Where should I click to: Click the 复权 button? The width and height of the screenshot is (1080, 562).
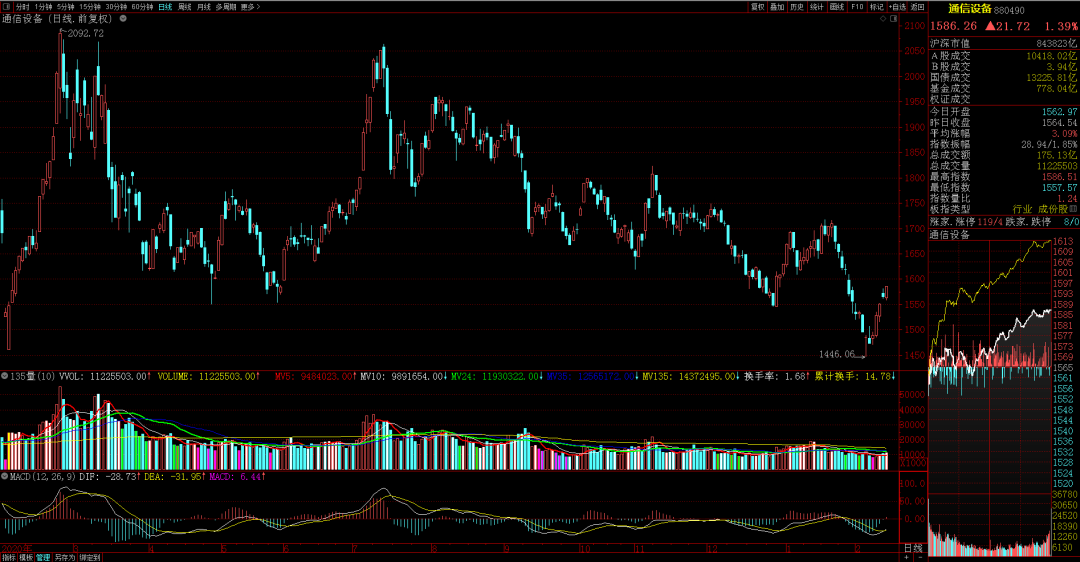tap(758, 7)
